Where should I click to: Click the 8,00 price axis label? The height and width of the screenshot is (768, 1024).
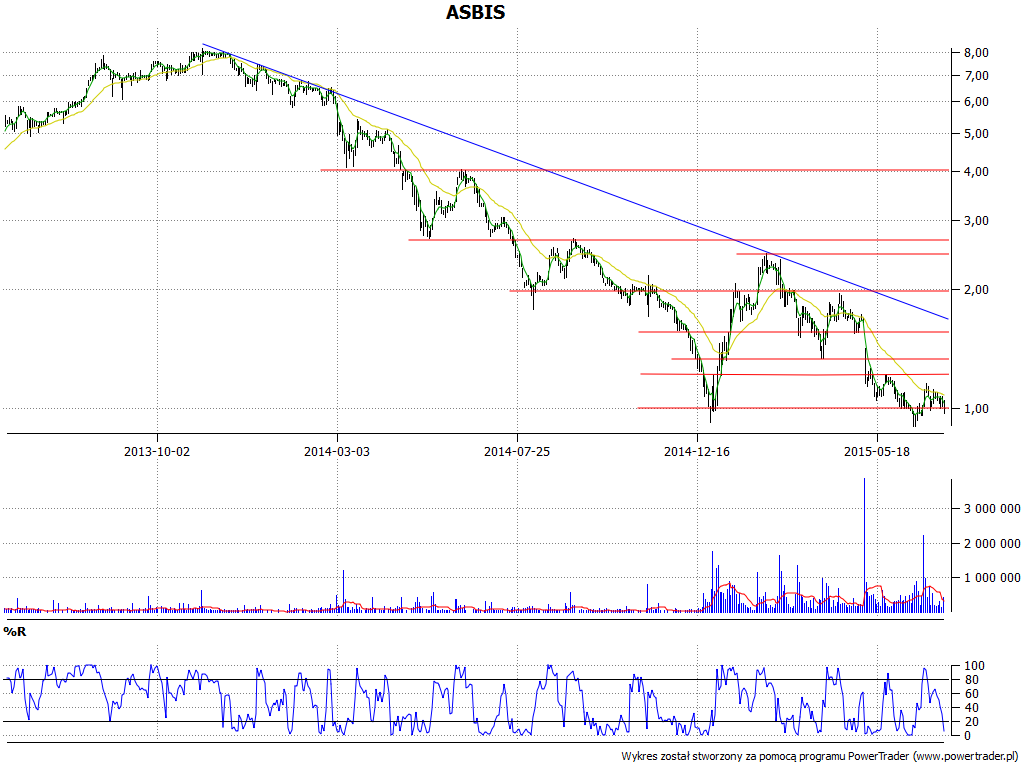[977, 53]
